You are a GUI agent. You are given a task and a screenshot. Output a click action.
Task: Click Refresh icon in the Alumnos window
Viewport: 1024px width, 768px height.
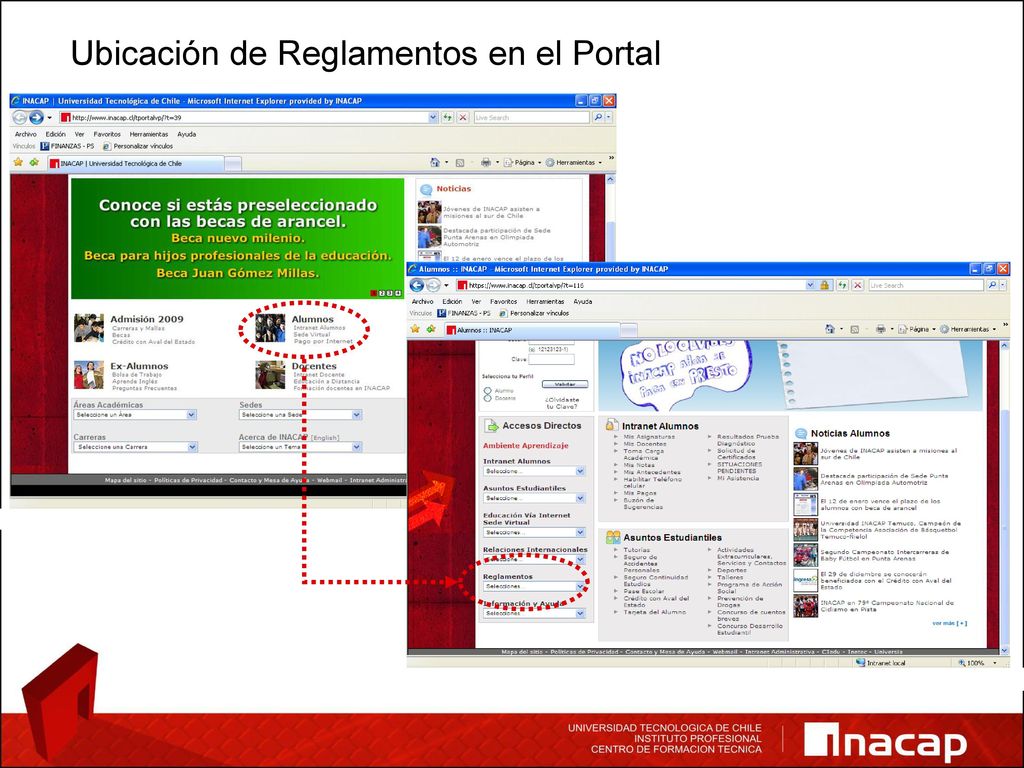[842, 285]
